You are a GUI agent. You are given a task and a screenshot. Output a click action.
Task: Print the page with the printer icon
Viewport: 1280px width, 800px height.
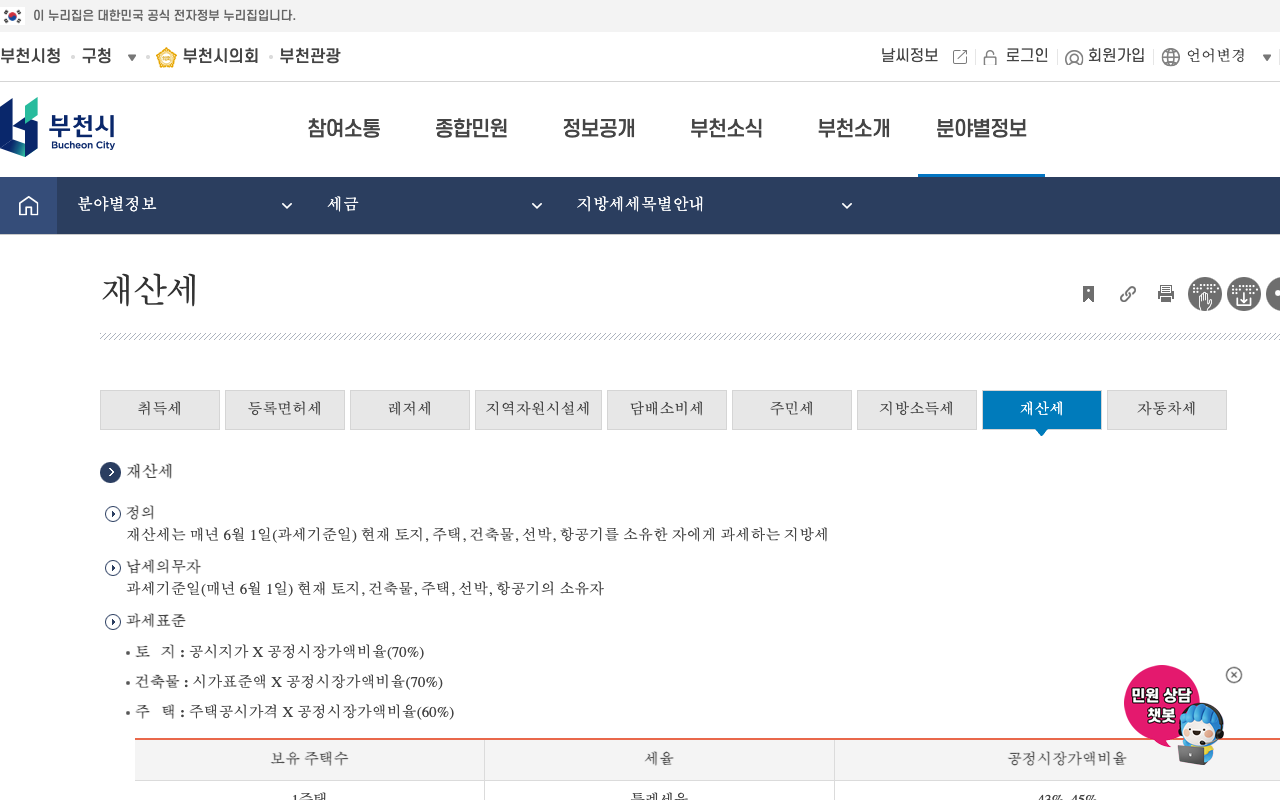1166,294
